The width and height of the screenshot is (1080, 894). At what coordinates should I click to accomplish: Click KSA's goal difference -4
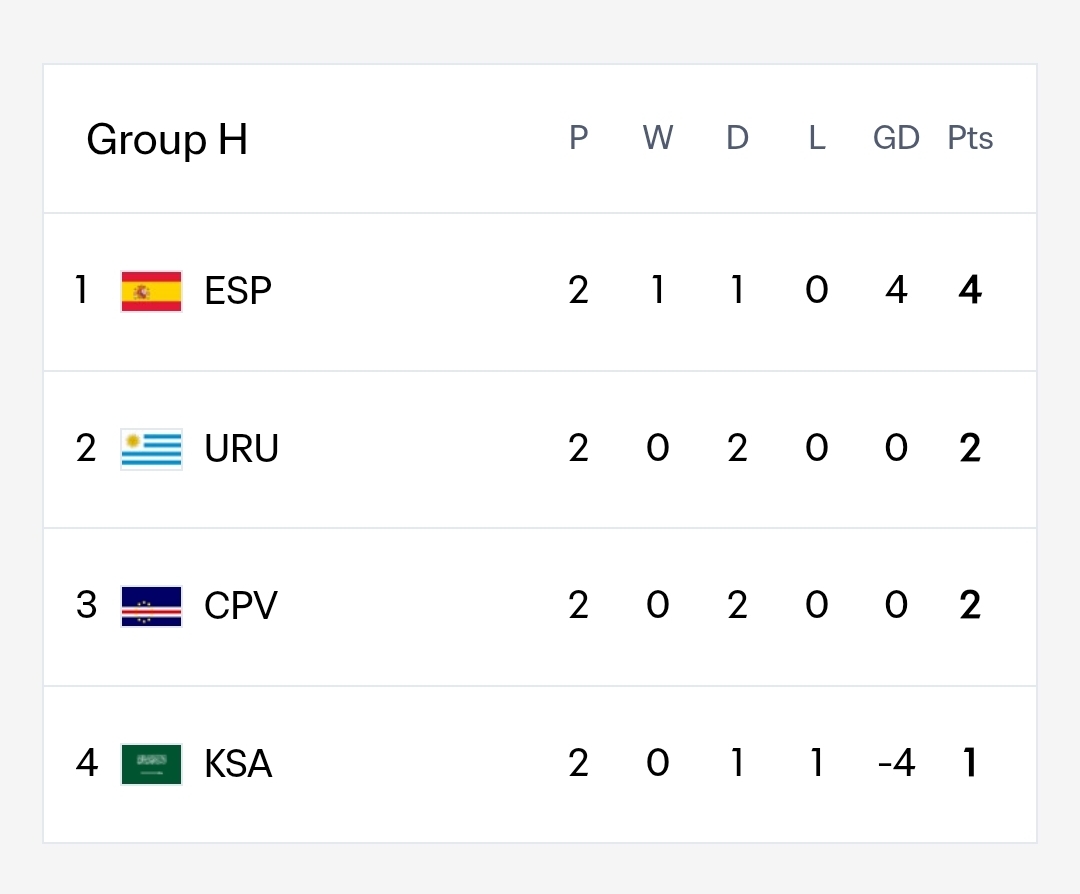coord(896,763)
